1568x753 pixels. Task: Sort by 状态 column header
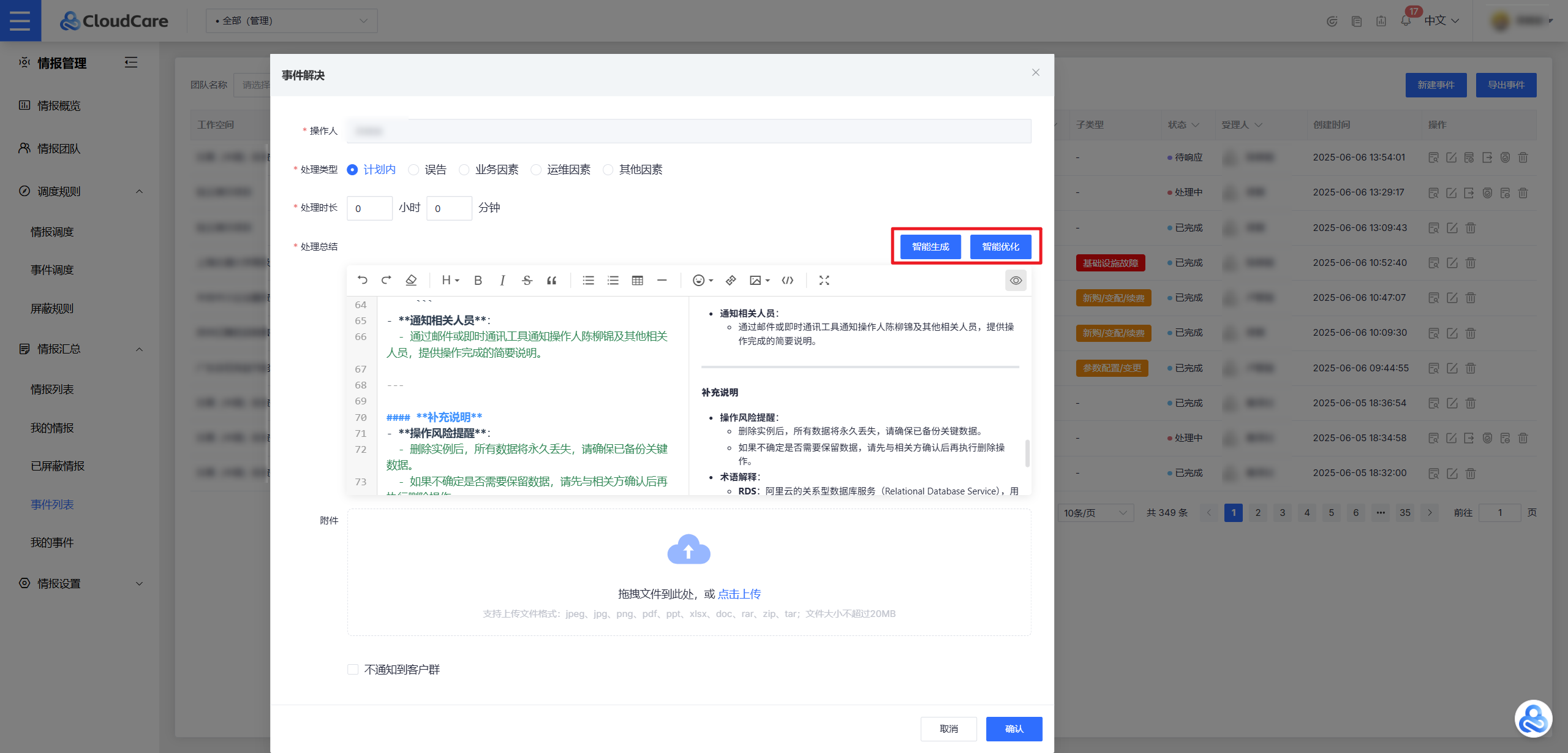(x=1183, y=124)
